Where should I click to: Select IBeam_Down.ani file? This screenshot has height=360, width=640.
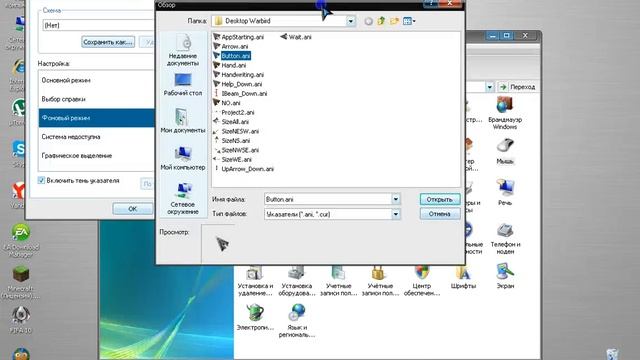tap(240, 93)
